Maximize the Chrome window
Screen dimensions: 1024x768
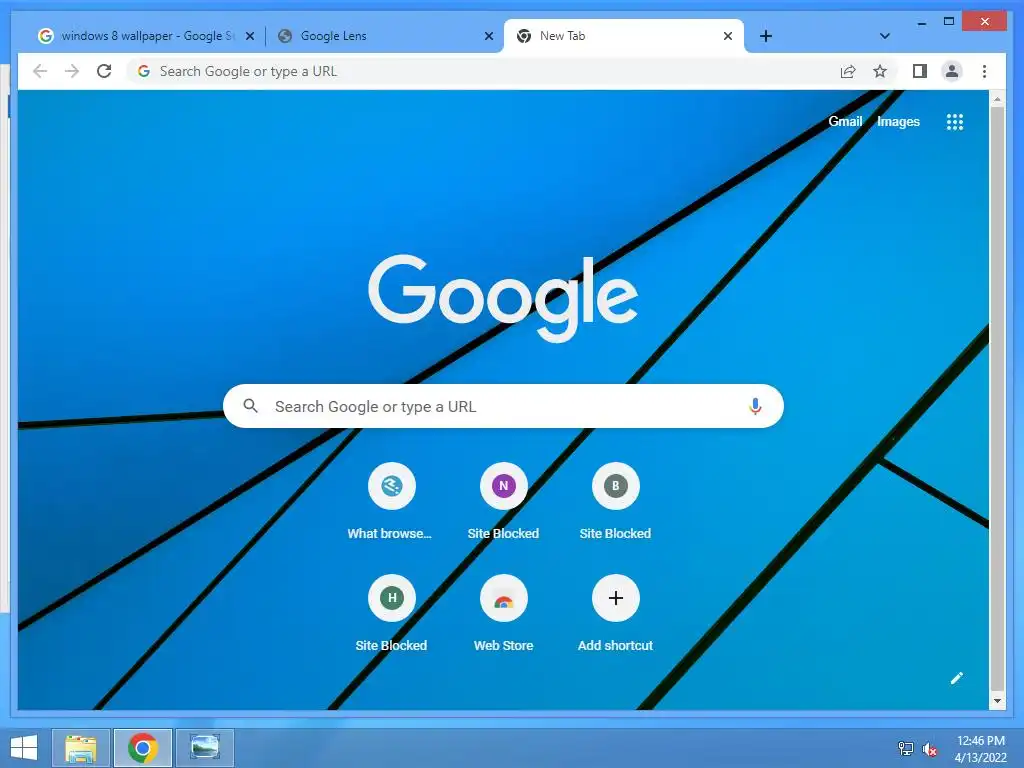(949, 22)
